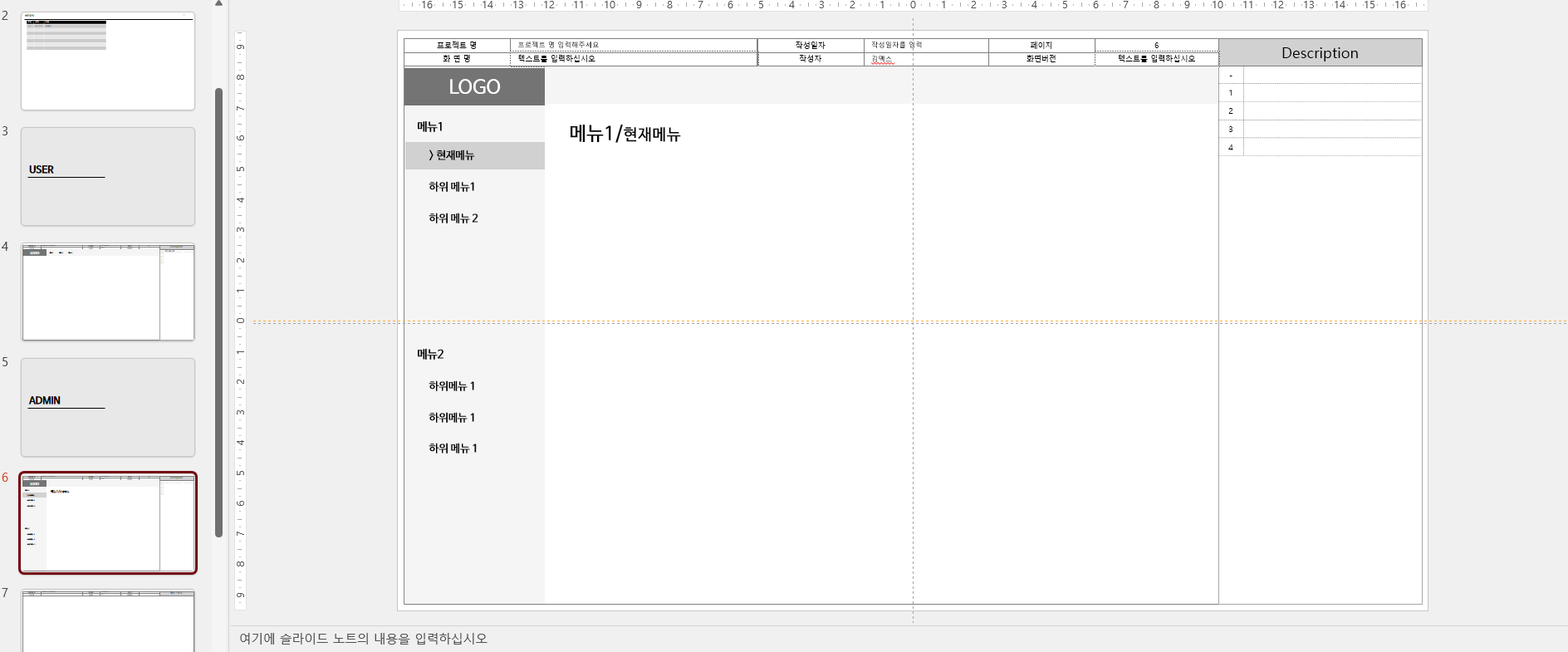This screenshot has height=652, width=1568.
Task: Click row 4 in the Description table
Action: point(1321,147)
